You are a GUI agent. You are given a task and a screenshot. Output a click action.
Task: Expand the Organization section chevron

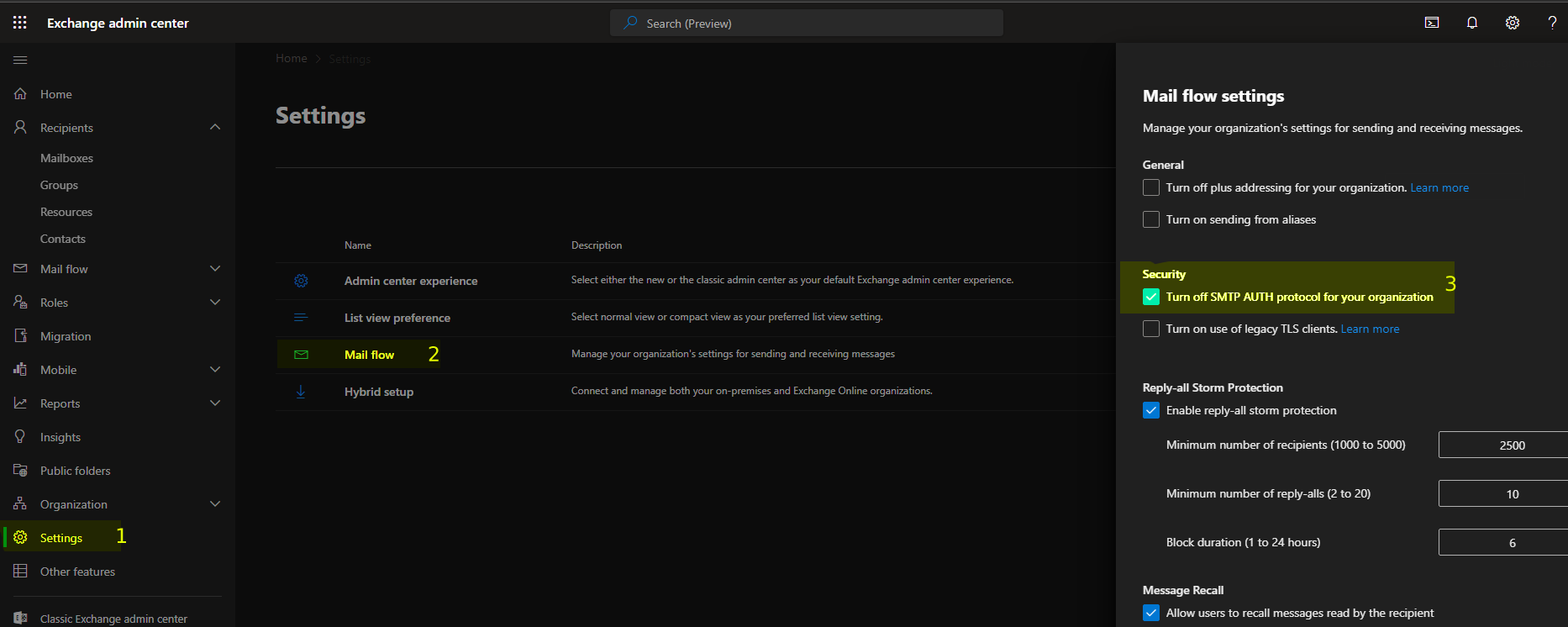pyautogui.click(x=215, y=503)
